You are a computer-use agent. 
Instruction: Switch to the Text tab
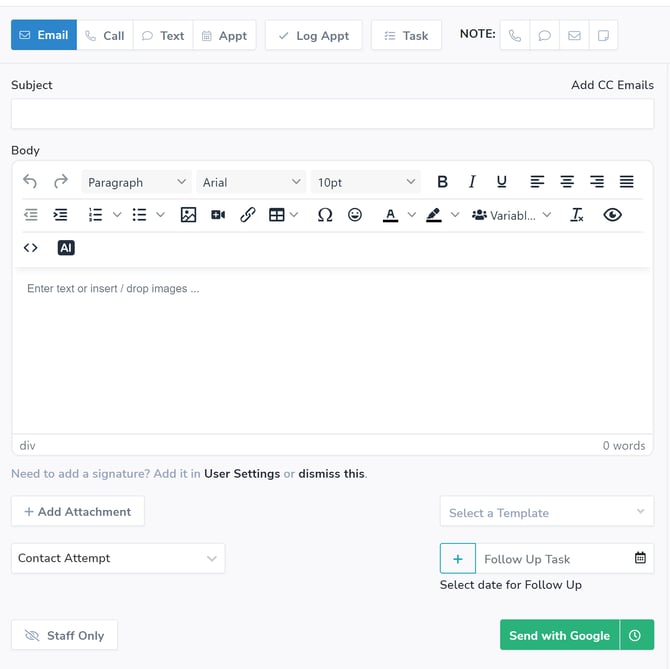click(163, 35)
